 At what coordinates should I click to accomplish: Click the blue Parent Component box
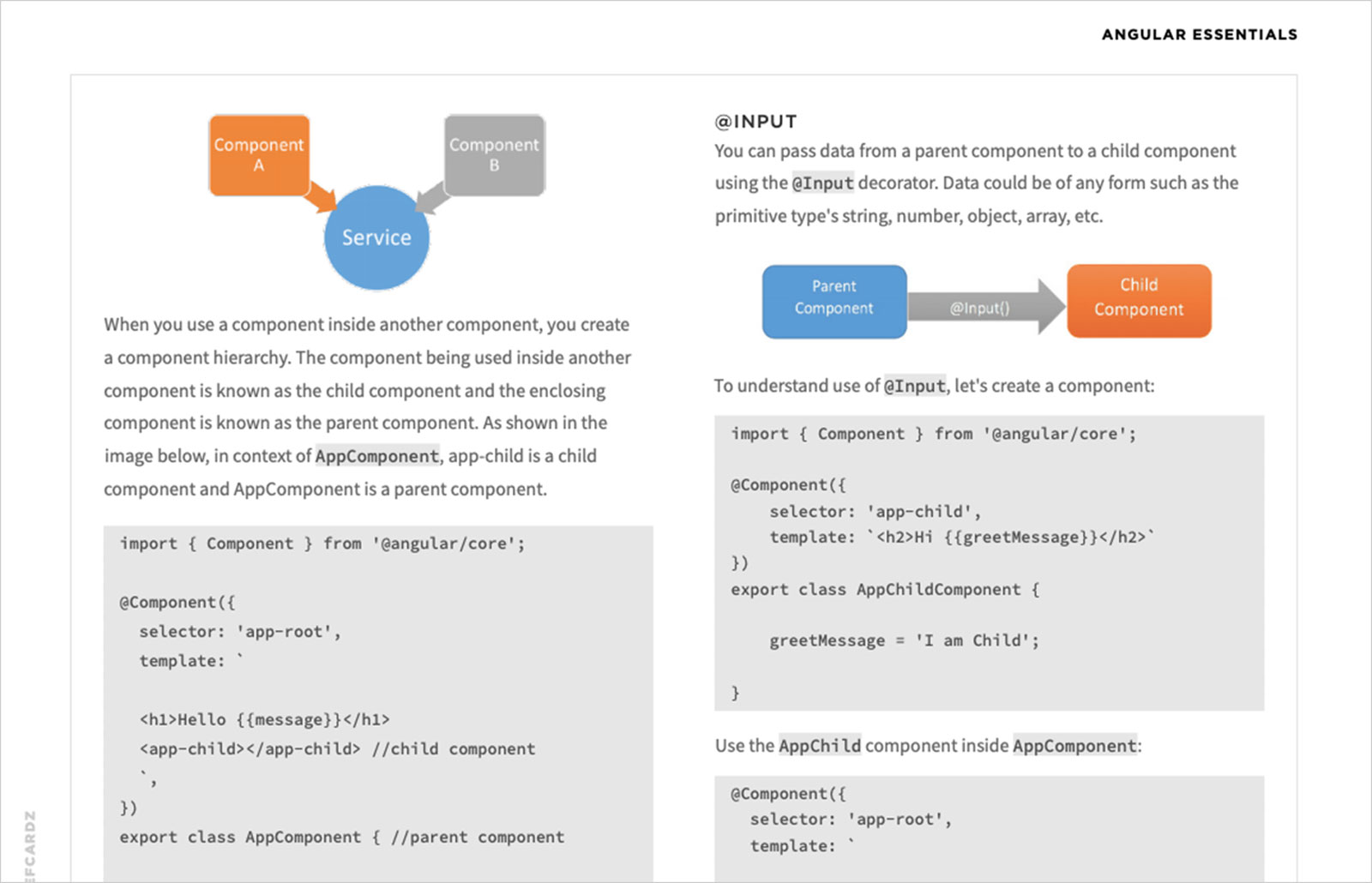click(x=833, y=301)
